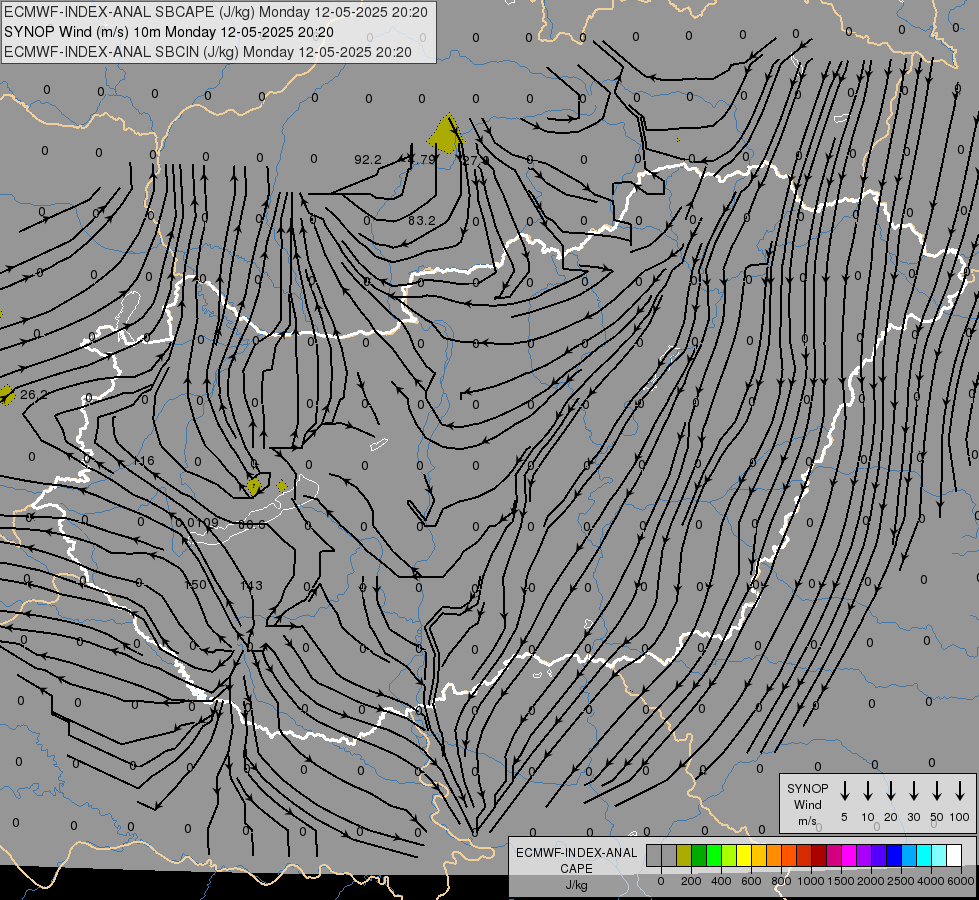Click the ECMWF-INDEX-ANAL CAPE legend title
Image resolution: width=979 pixels, height=900 pixels.
(x=576, y=860)
